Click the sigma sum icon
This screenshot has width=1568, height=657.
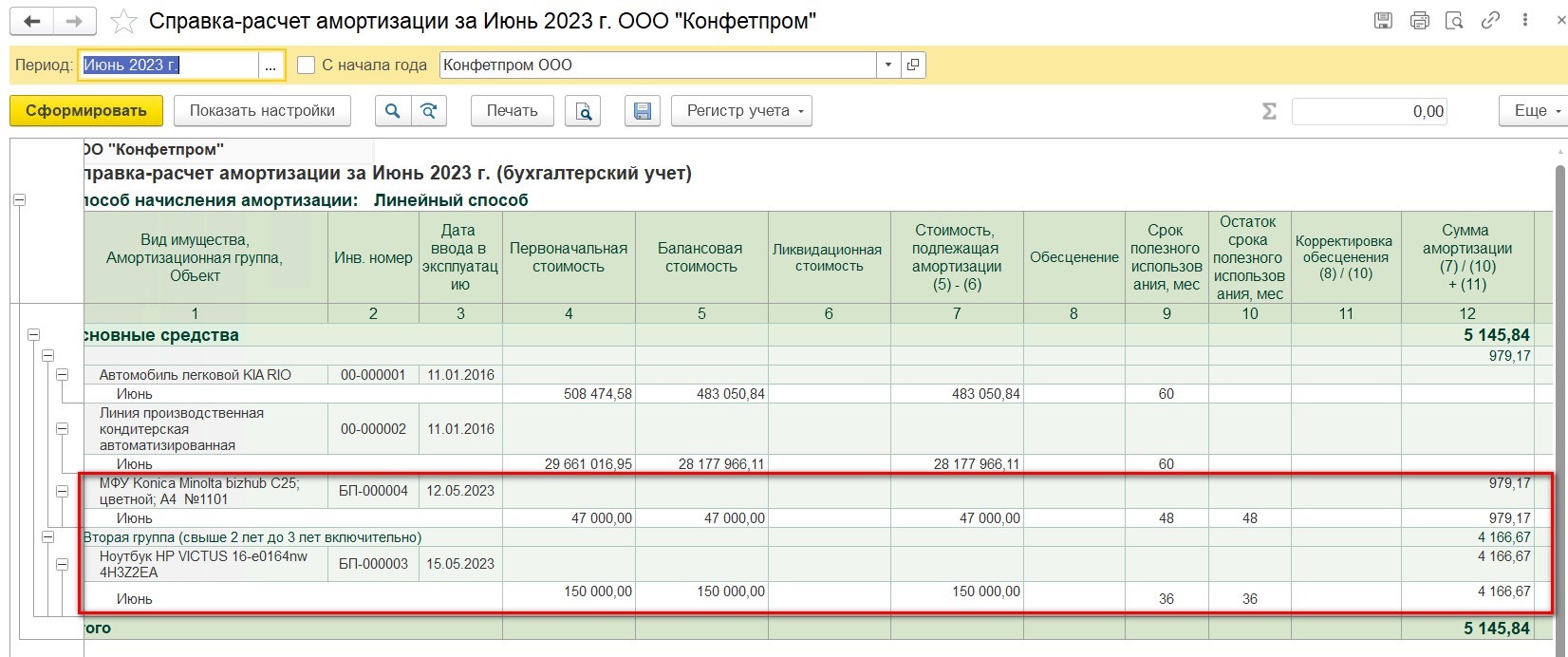click(1269, 111)
